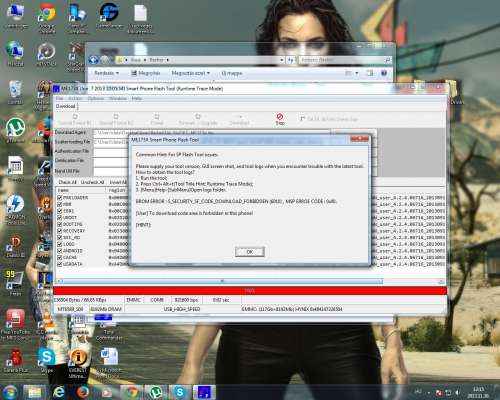Open the File menu in Flash Tool
Screen dimensions: 500x400
(x=59, y=98)
